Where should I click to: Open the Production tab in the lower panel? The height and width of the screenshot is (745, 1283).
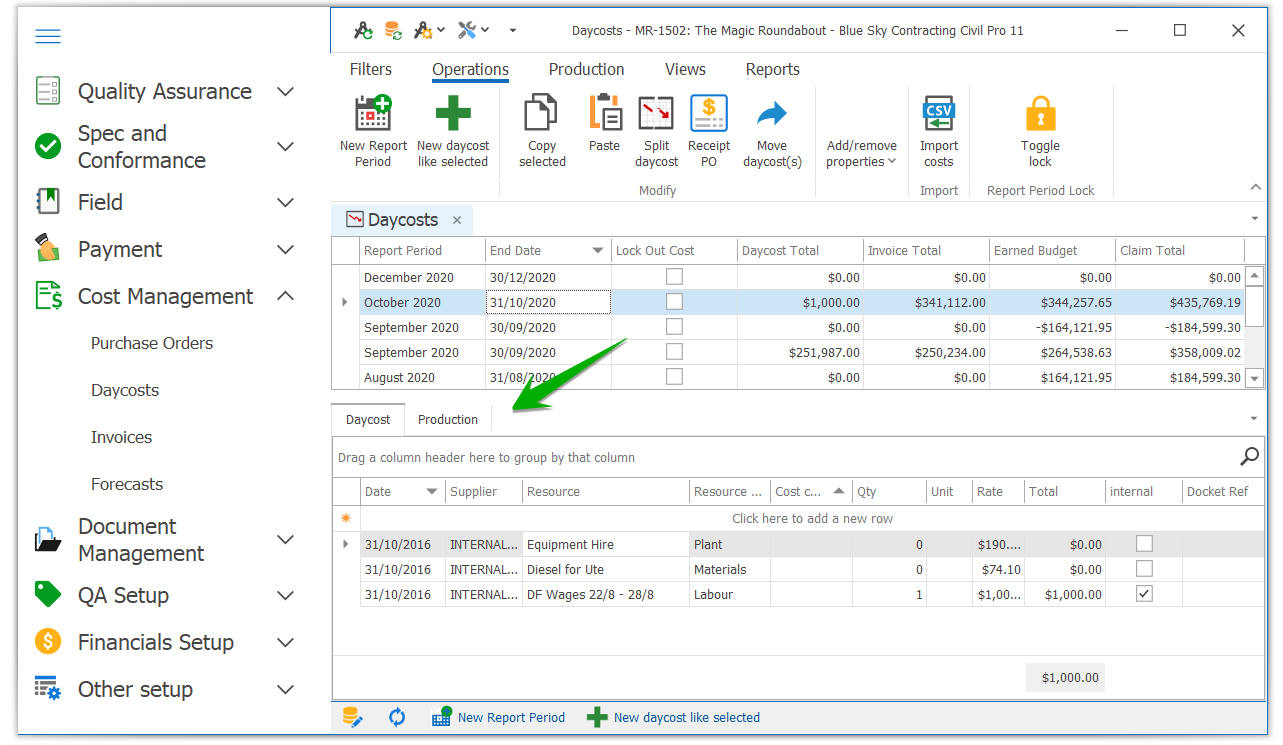click(x=448, y=419)
